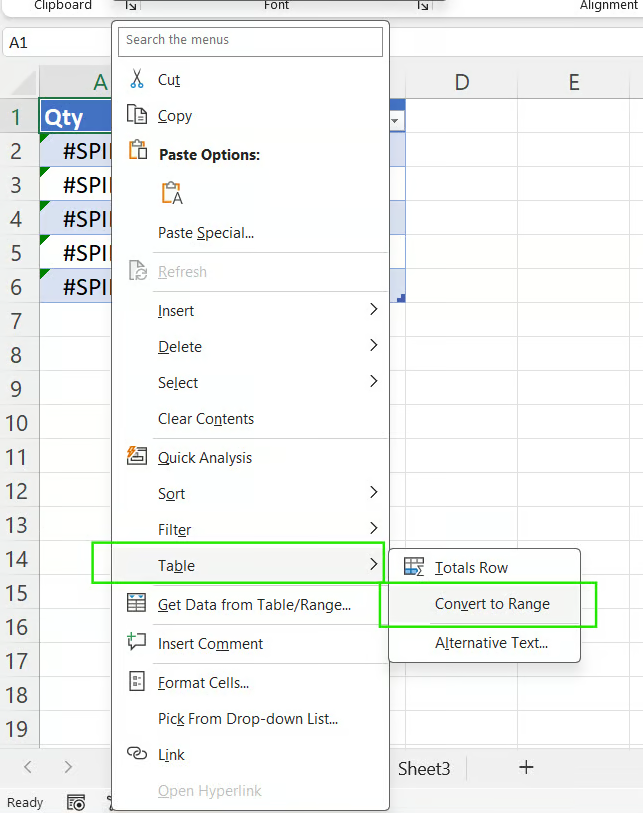Image resolution: width=643 pixels, height=813 pixels.
Task: Expand the Sort submenu arrow
Action: (373, 492)
